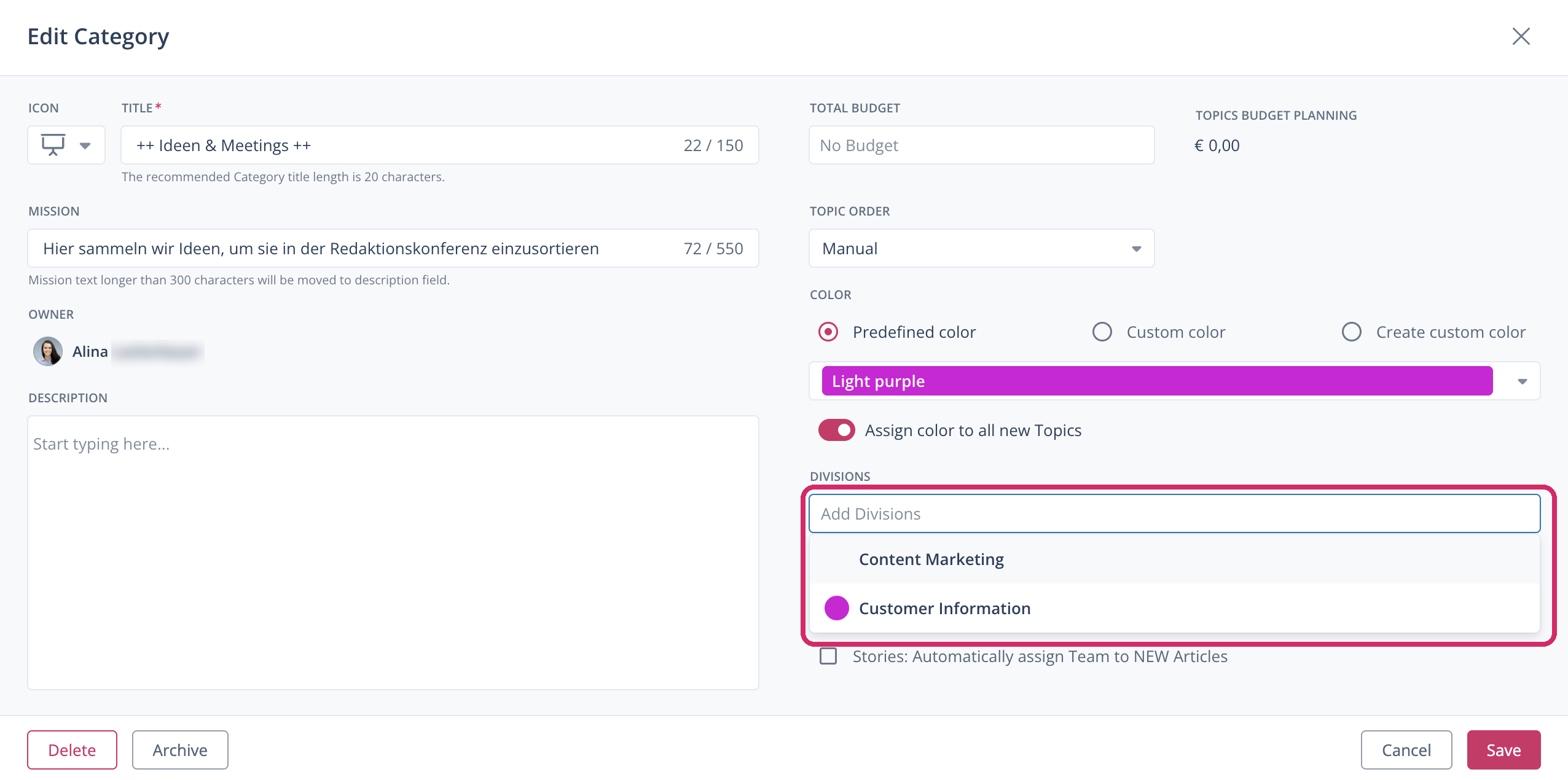
Task: Toggle Assign color to all new Topics
Action: pyautogui.click(x=836, y=431)
